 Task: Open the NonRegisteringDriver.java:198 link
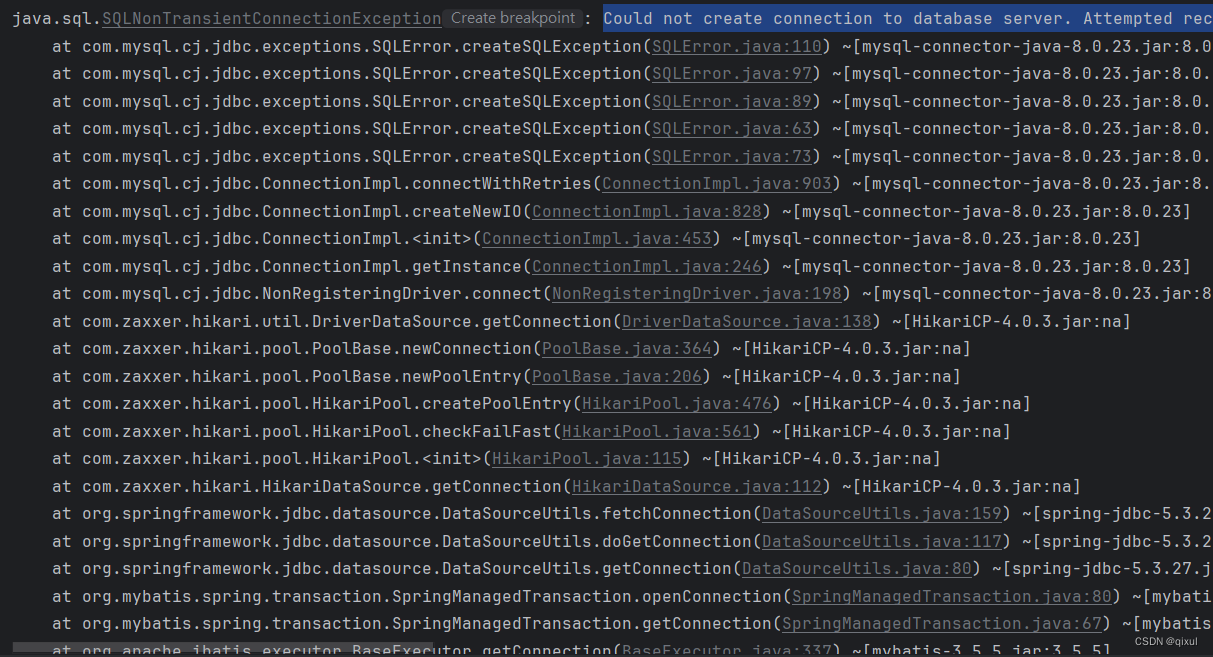click(696, 294)
